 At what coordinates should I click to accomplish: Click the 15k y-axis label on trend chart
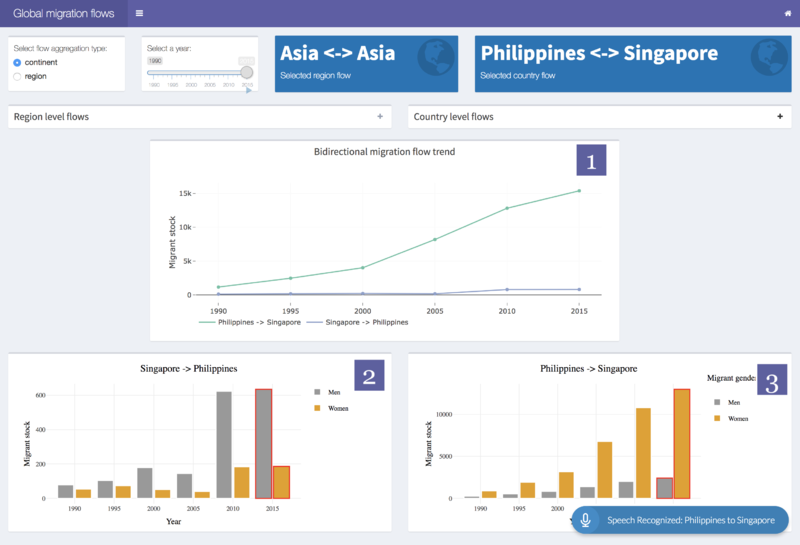tap(185, 193)
